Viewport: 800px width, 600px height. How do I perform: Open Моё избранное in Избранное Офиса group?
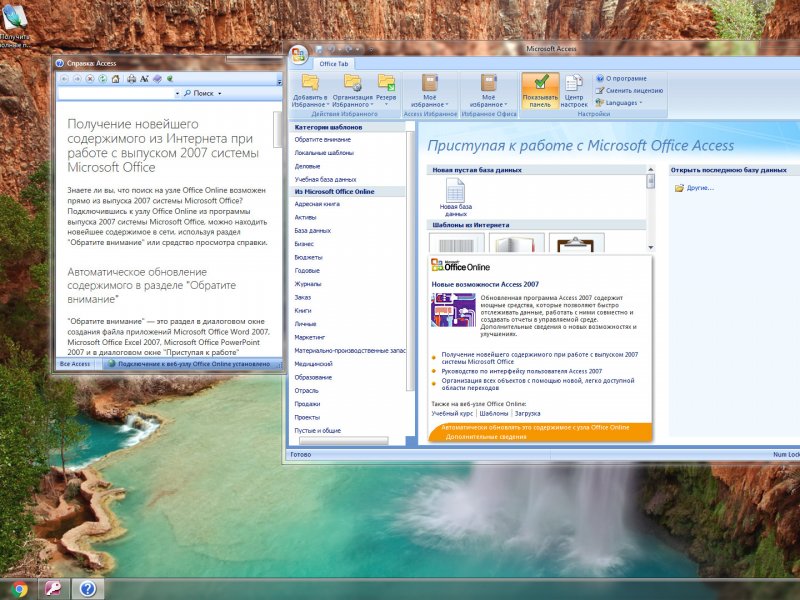click(x=488, y=90)
